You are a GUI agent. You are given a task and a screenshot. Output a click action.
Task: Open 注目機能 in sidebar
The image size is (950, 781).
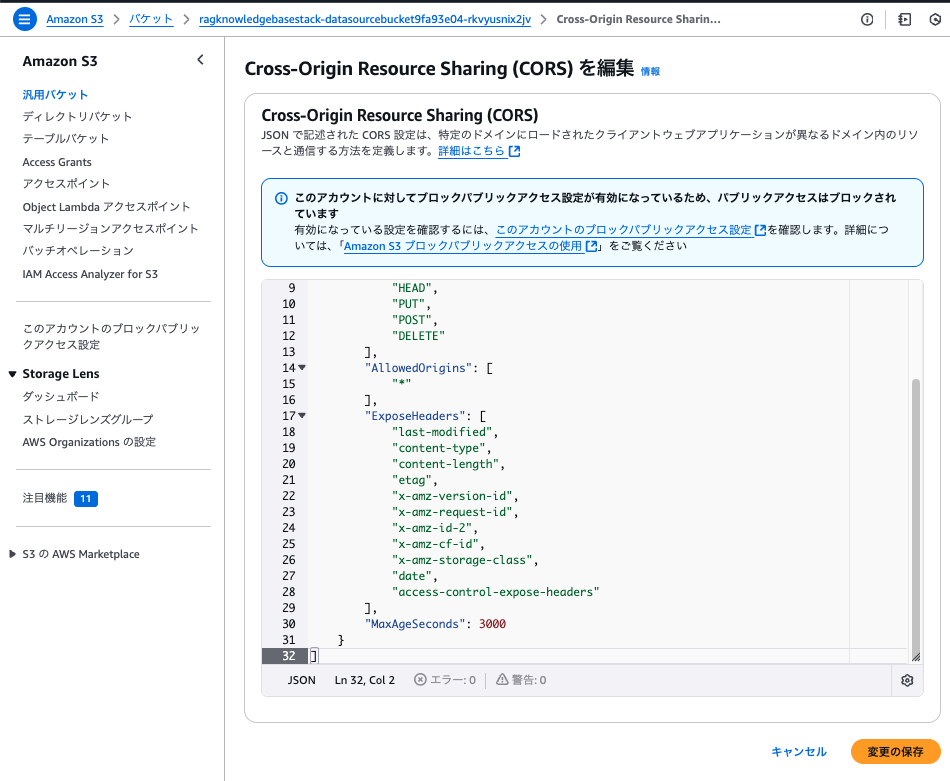(x=45, y=498)
